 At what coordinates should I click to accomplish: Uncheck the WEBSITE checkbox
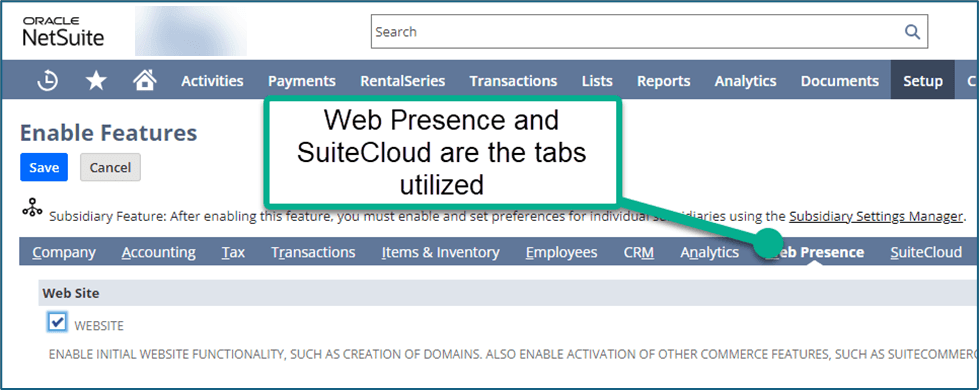pyautogui.click(x=57, y=322)
